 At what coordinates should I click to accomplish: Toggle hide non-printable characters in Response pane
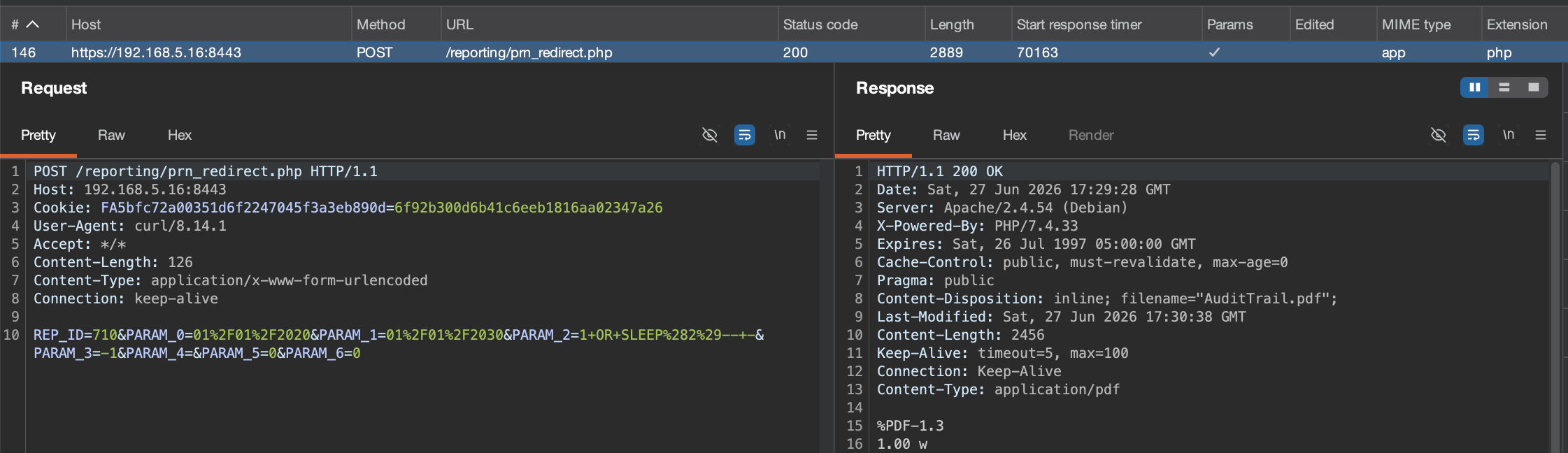coord(1438,135)
